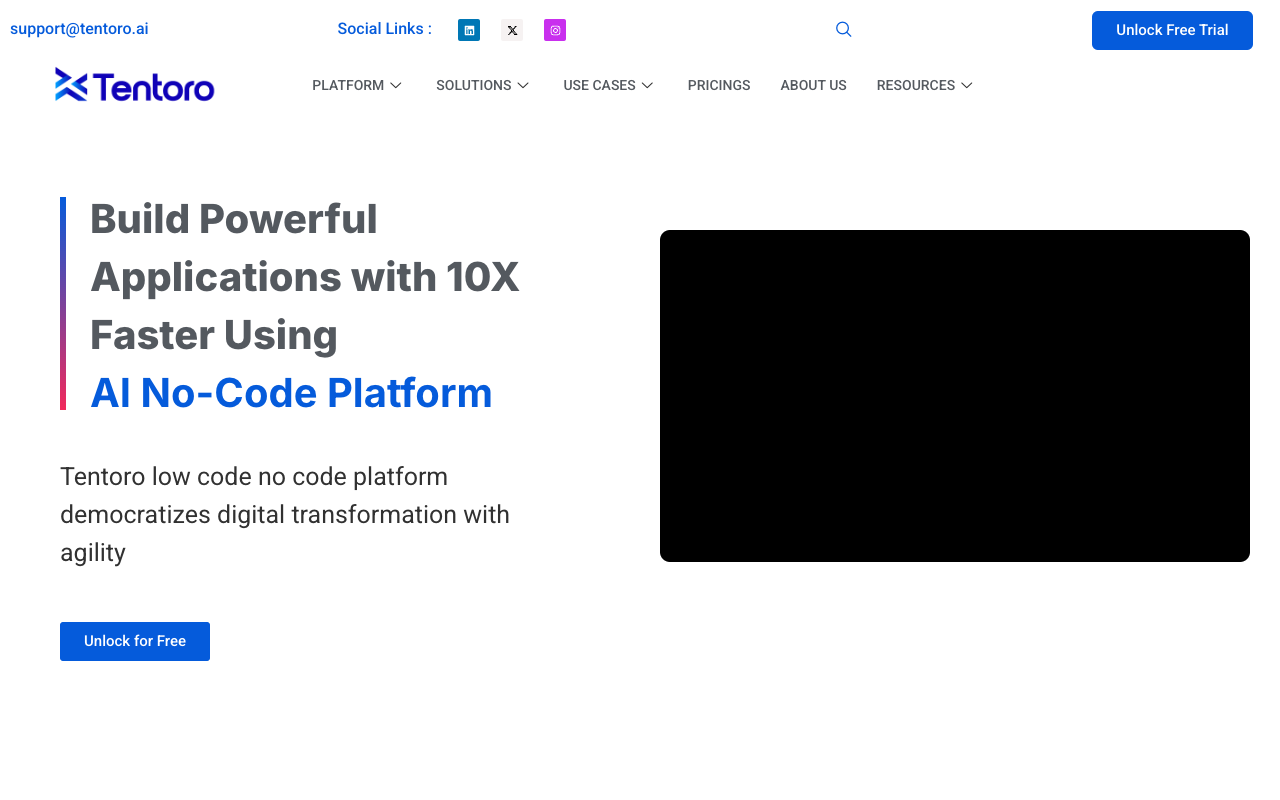Open the Instagram social link icon
This screenshot has height=800, width=1280.
tap(555, 30)
